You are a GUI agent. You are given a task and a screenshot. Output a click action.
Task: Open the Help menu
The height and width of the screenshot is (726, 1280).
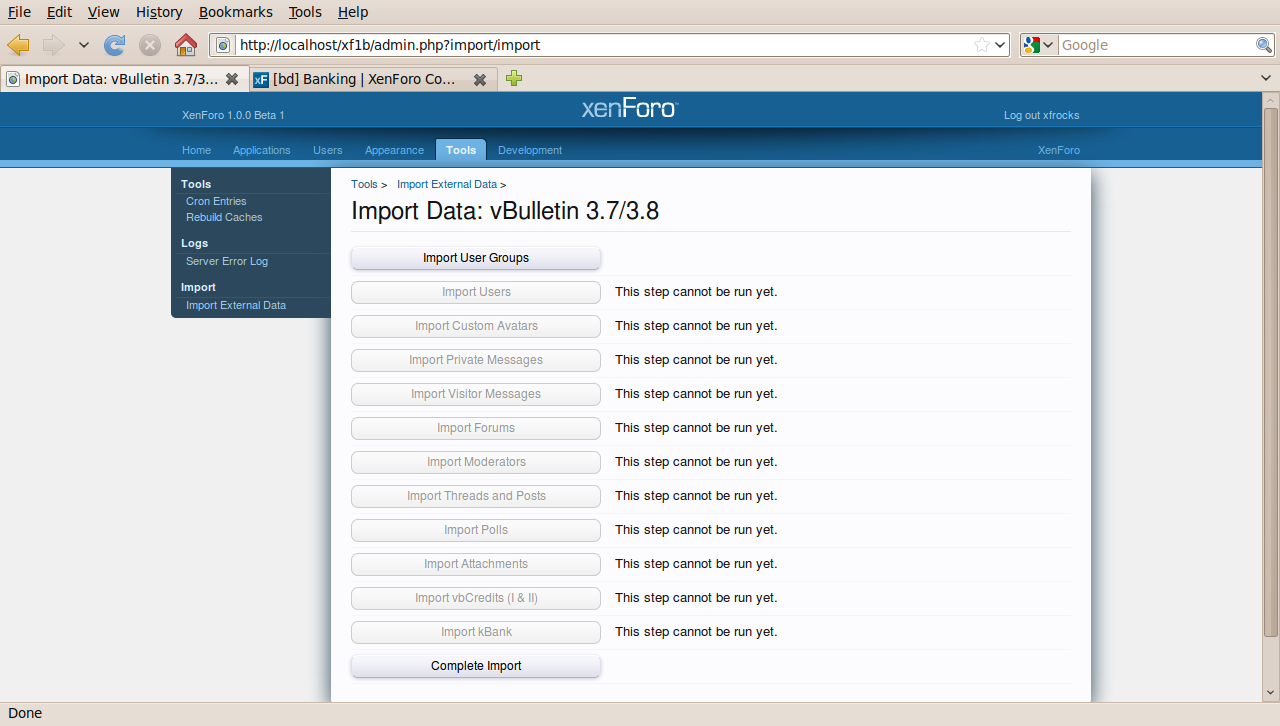(353, 12)
